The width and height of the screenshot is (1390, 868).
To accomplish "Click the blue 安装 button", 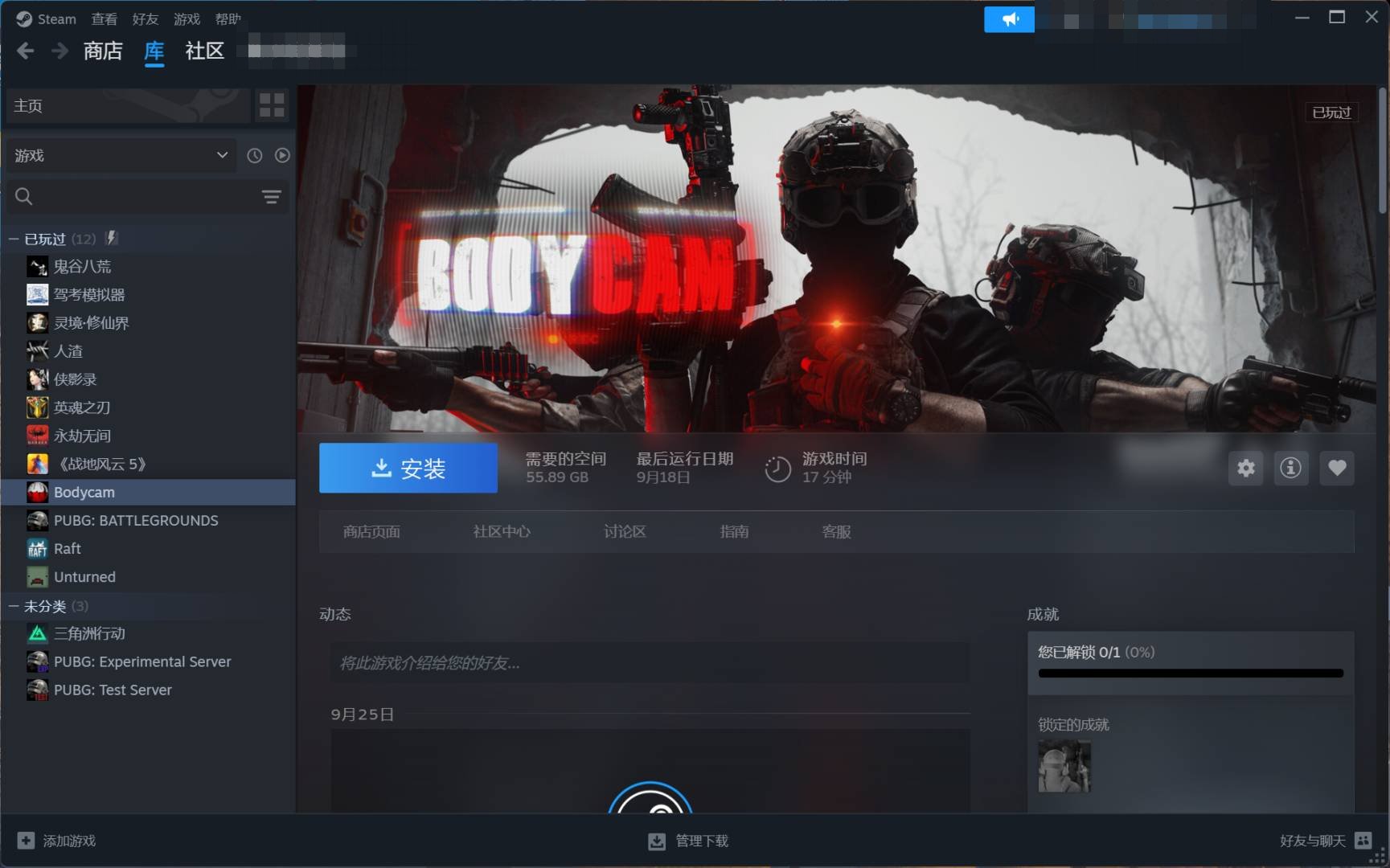I will pos(408,468).
